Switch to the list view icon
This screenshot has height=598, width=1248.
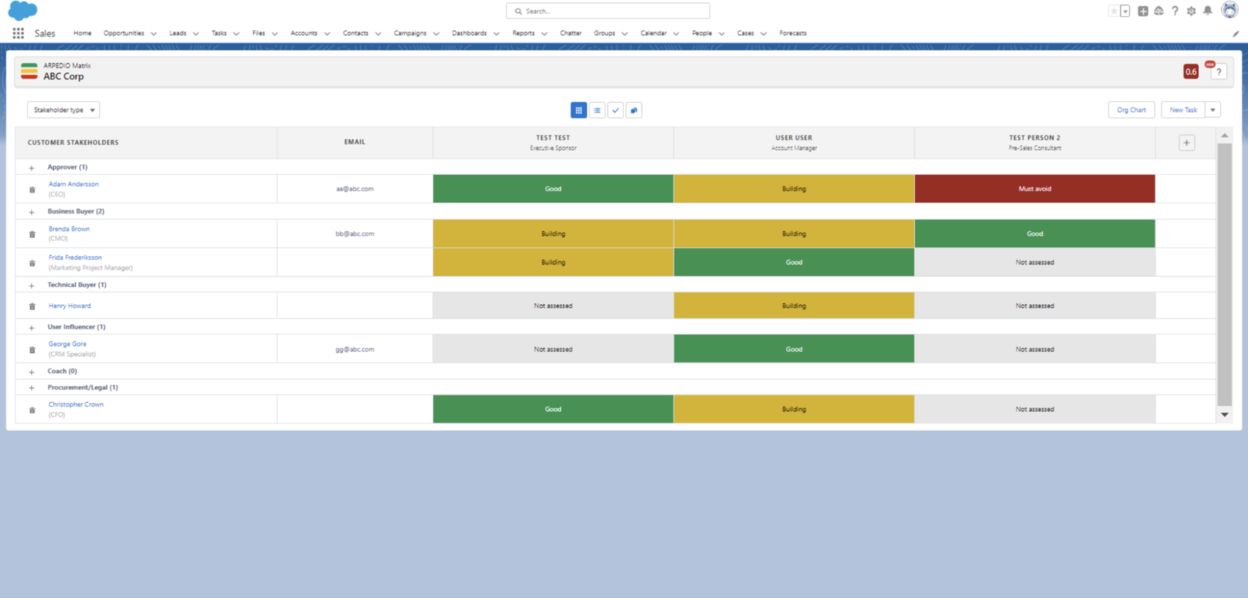[597, 110]
